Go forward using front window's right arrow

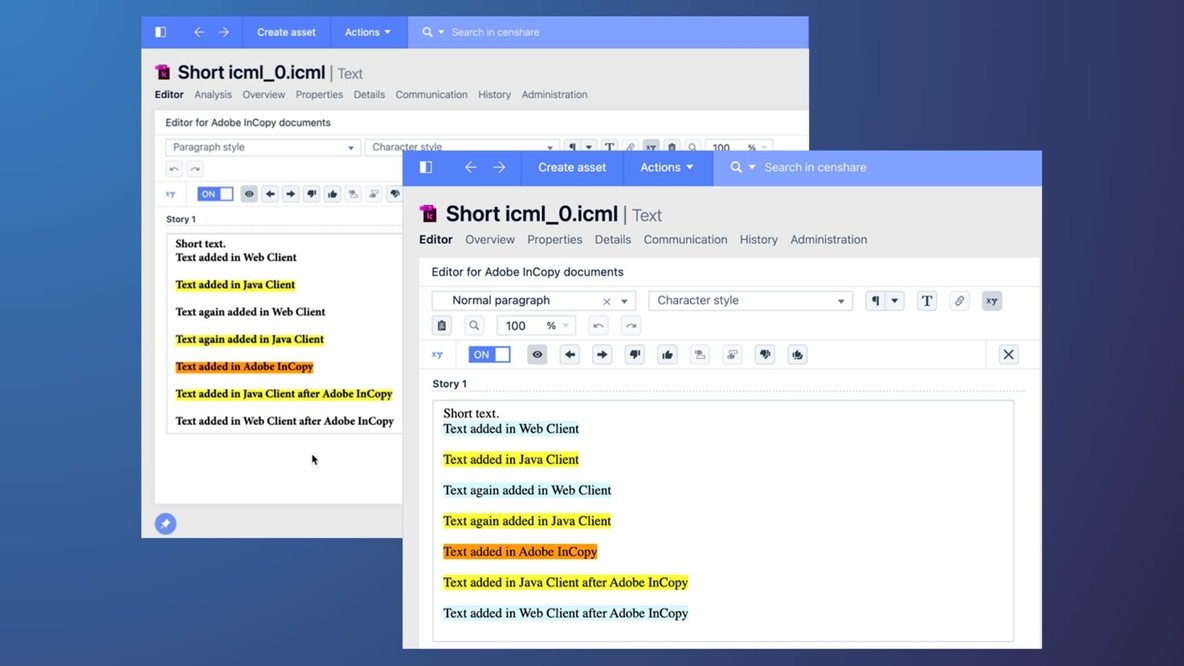tap(499, 167)
